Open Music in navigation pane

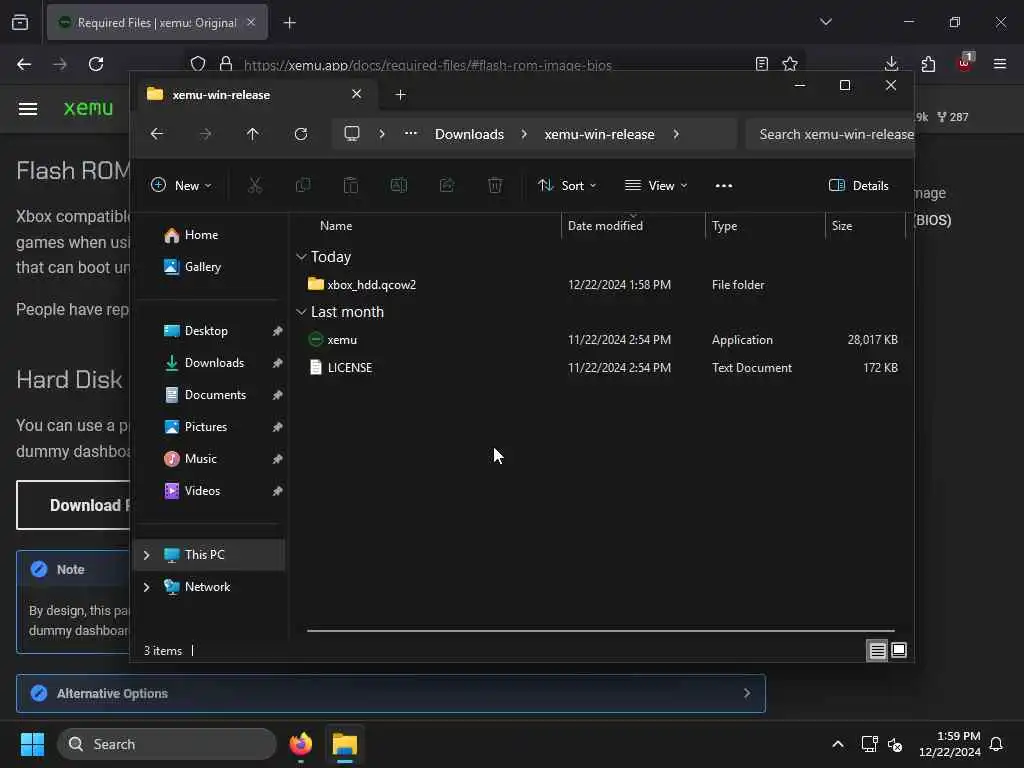pyautogui.click(x=200, y=459)
